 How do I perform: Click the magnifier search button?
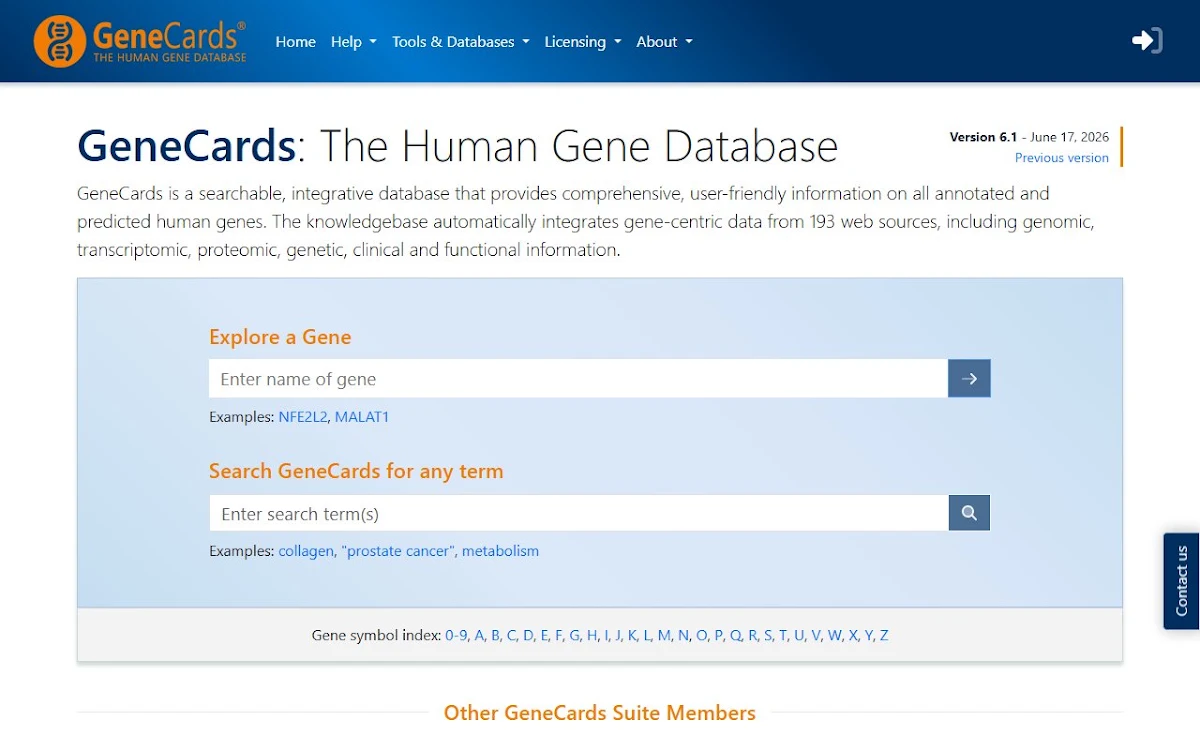click(969, 513)
